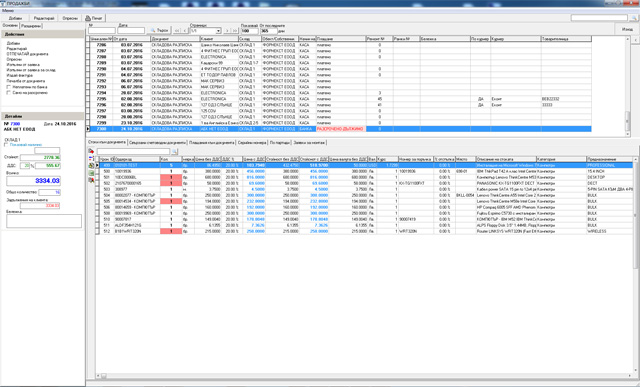Click the Изход button

point(627,29)
